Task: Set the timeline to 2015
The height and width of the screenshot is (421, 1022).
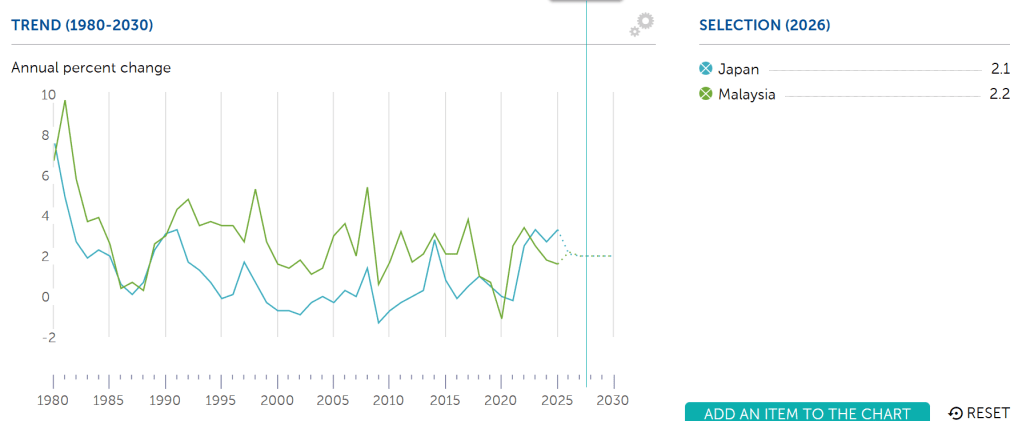Action: tap(445, 400)
